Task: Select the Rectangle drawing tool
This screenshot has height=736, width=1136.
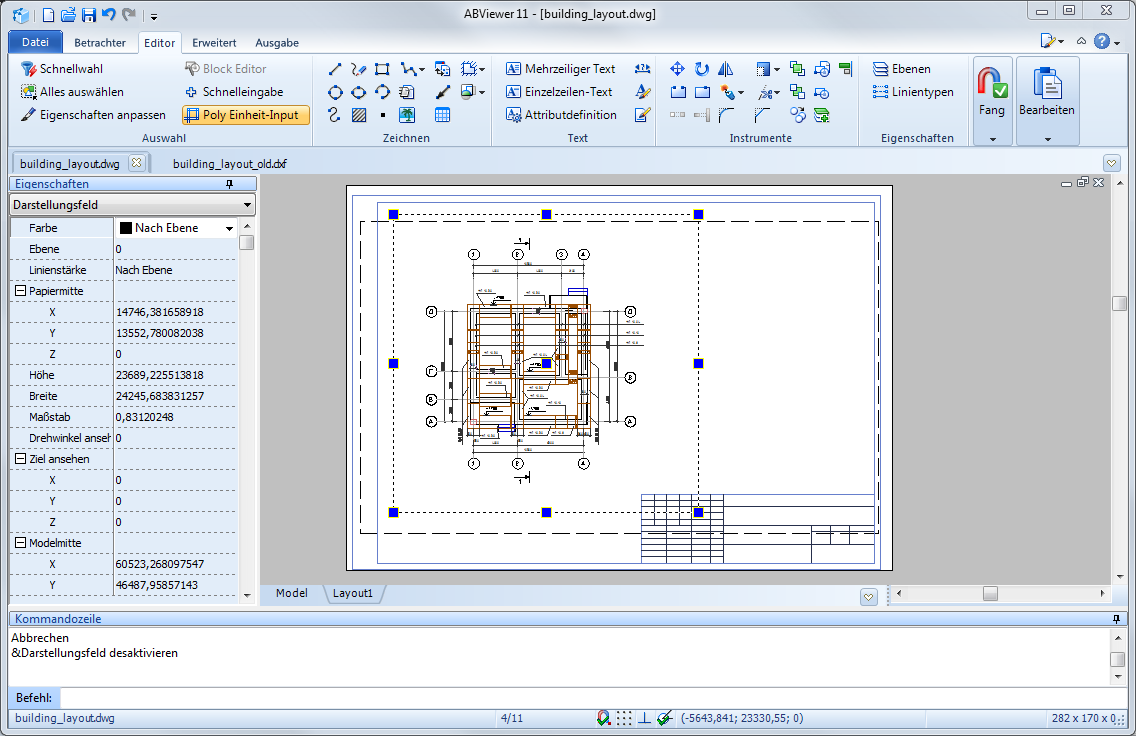Action: pyautogui.click(x=382, y=69)
